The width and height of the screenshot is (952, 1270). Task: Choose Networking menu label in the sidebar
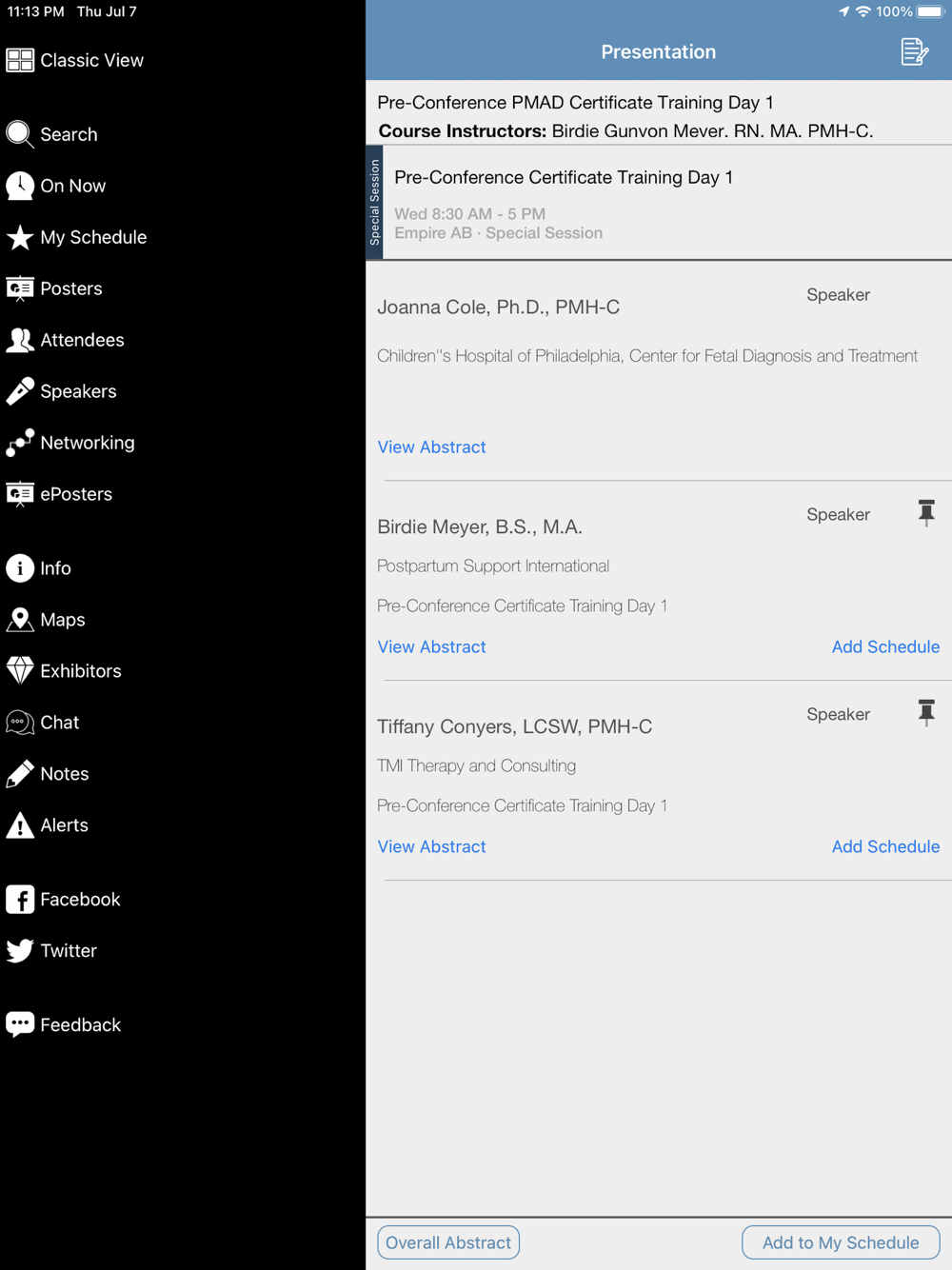88,443
